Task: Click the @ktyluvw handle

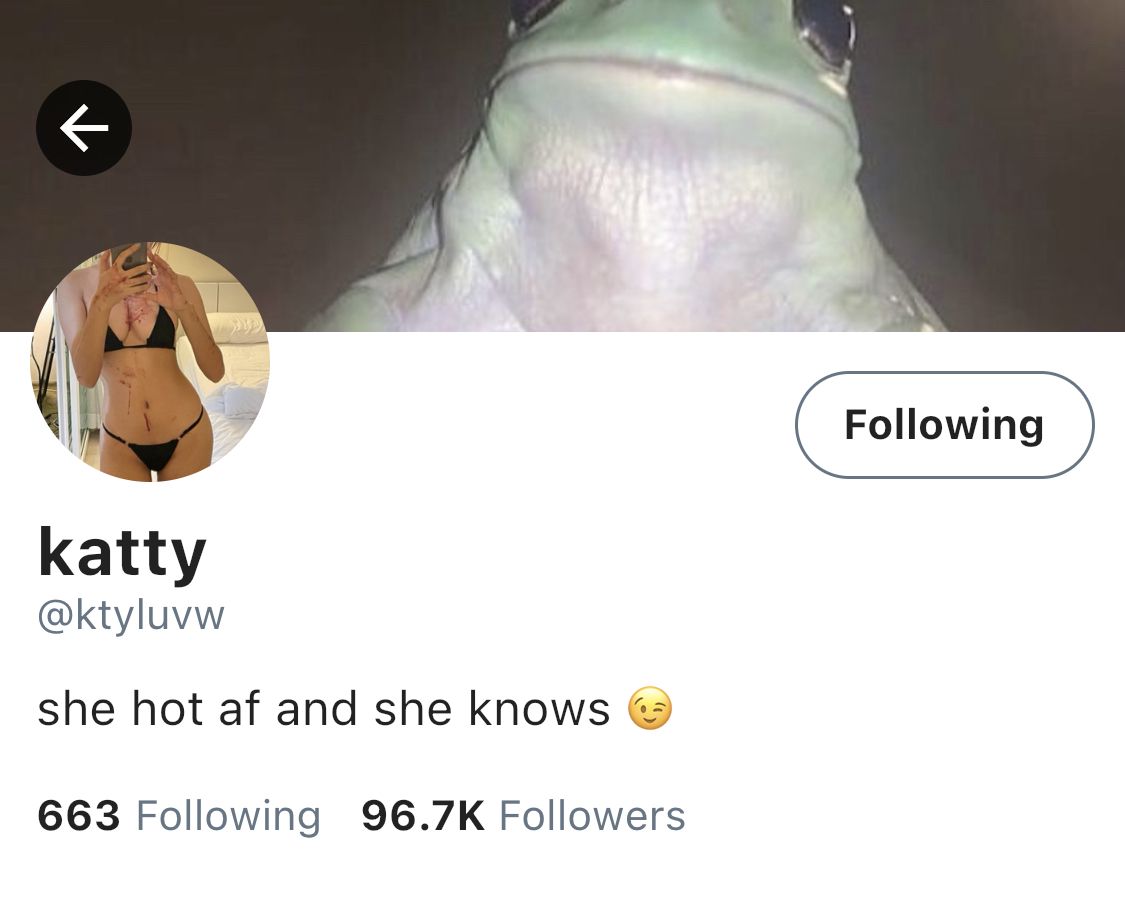Action: [131, 615]
